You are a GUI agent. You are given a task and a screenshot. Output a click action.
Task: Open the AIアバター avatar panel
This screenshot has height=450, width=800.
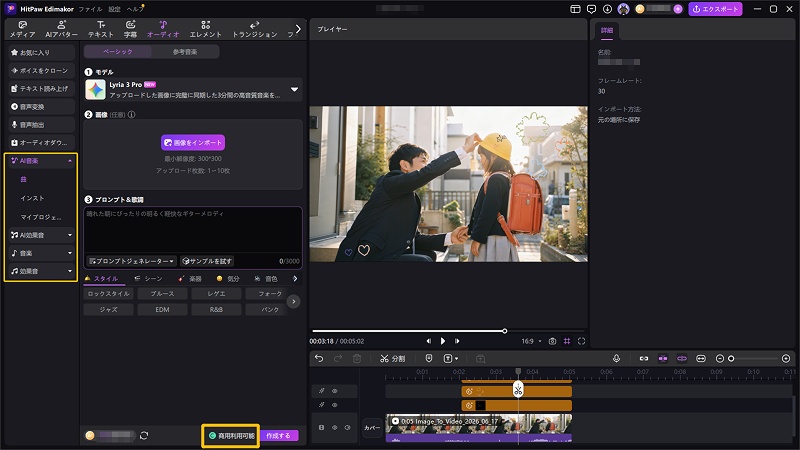point(61,29)
